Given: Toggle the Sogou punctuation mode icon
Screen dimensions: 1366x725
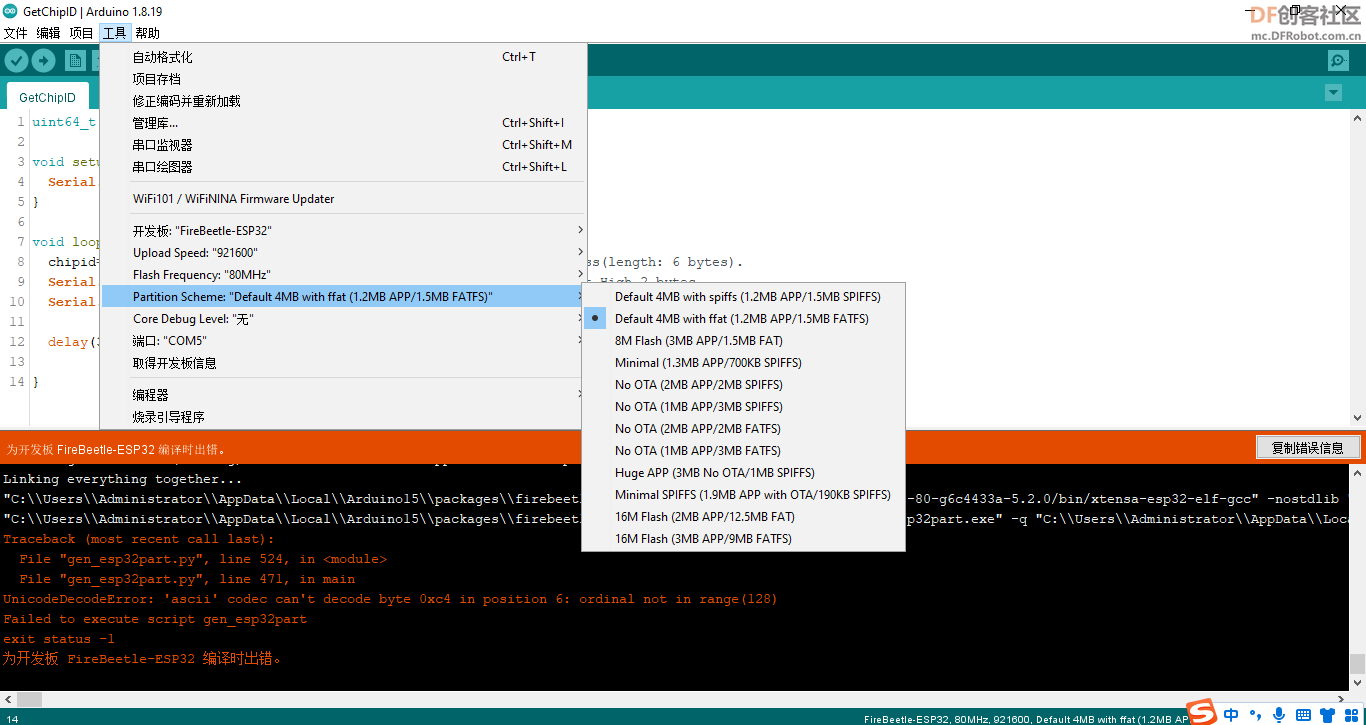Looking at the screenshot, I should tap(1254, 715).
